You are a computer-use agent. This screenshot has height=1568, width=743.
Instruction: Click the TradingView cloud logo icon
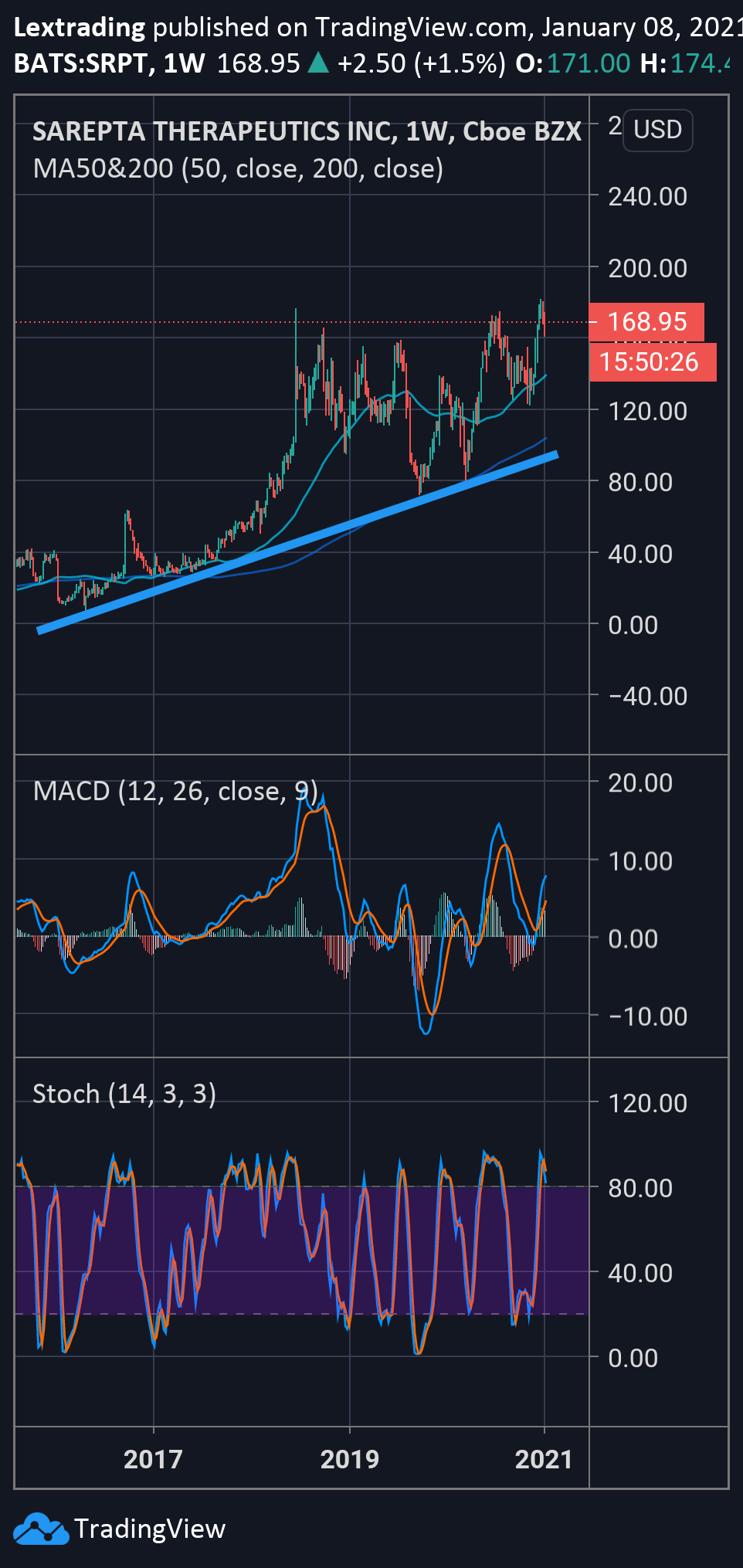point(41,1529)
